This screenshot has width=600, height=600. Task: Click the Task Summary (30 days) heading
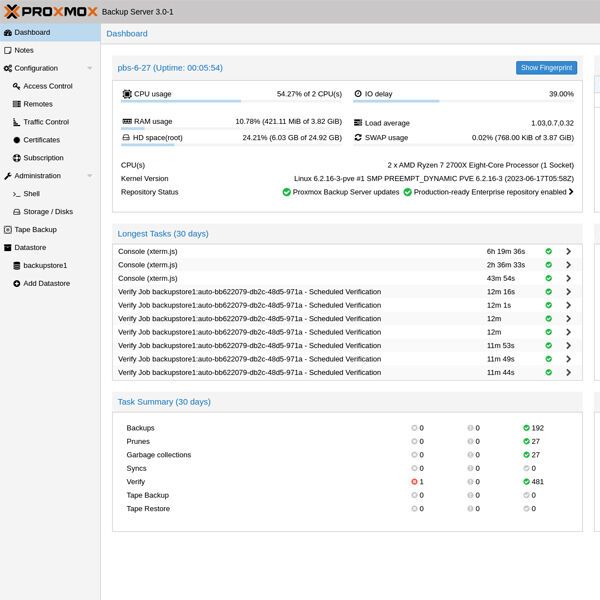pos(164,402)
